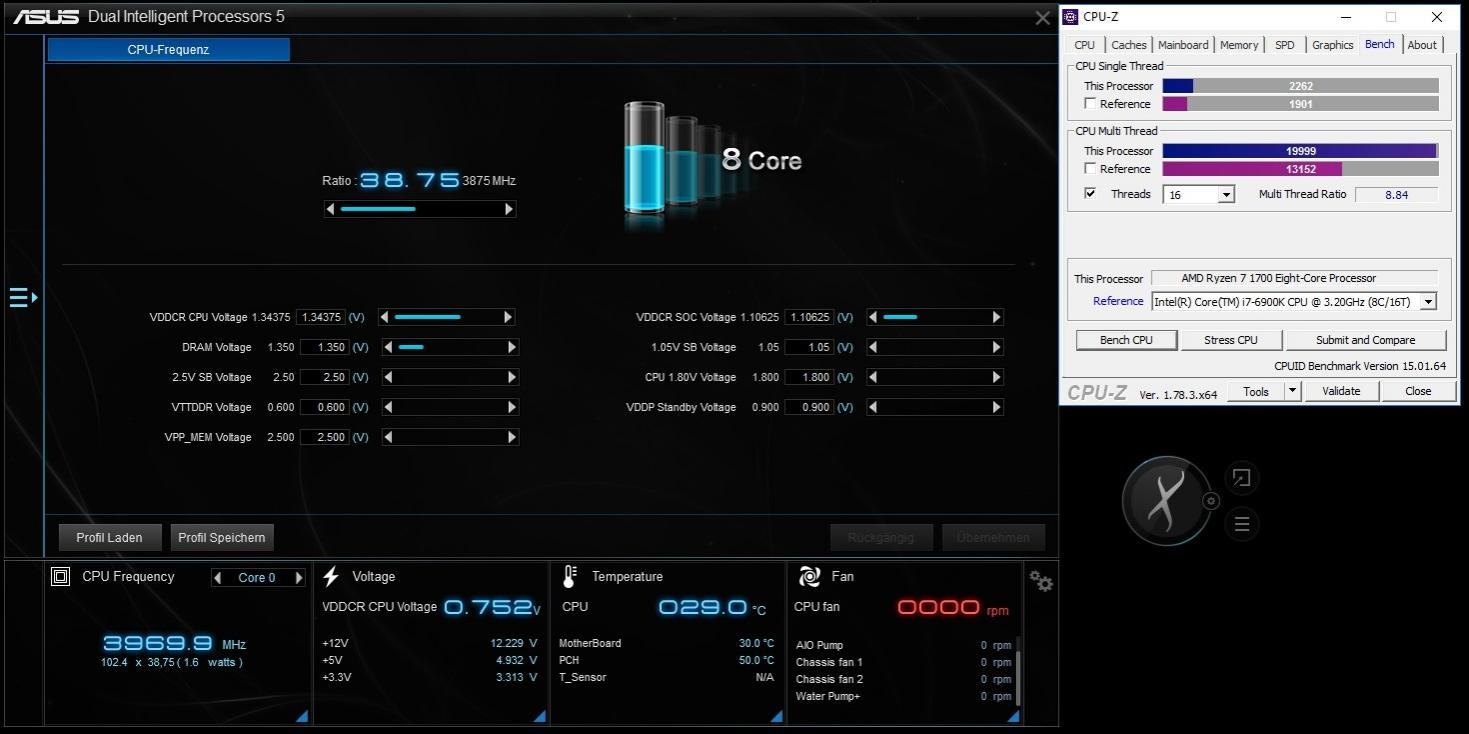Select previous core in CPU Frequency panel
The width and height of the screenshot is (1469, 734).
coord(218,577)
